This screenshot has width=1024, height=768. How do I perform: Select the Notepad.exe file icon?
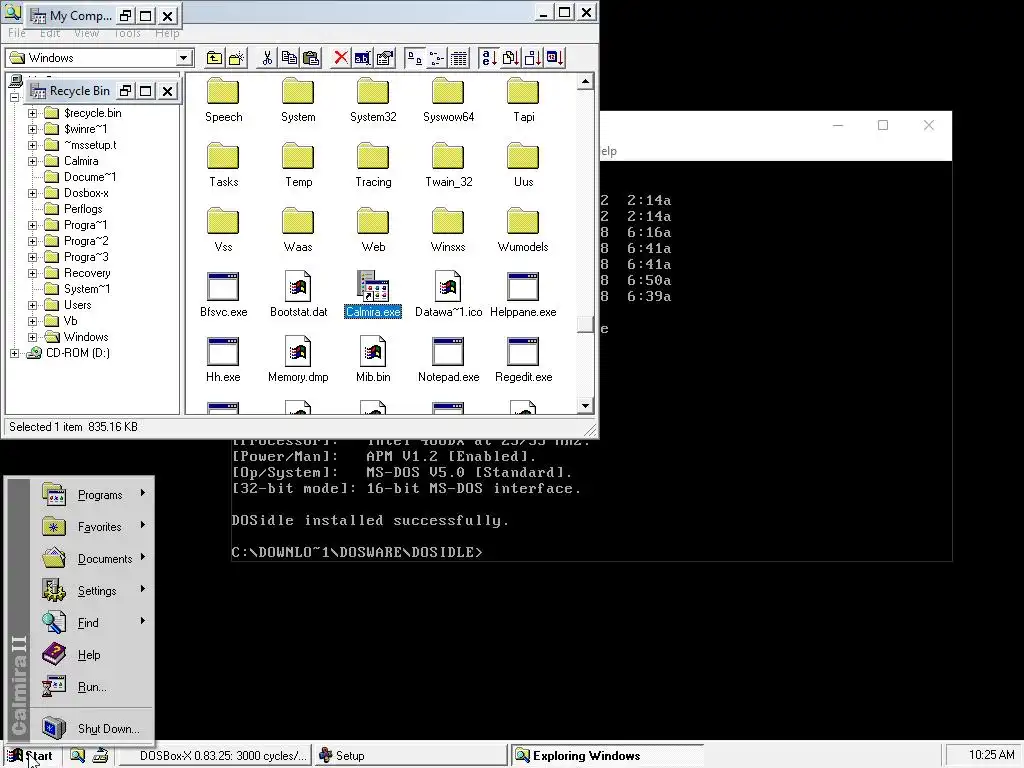(448, 360)
